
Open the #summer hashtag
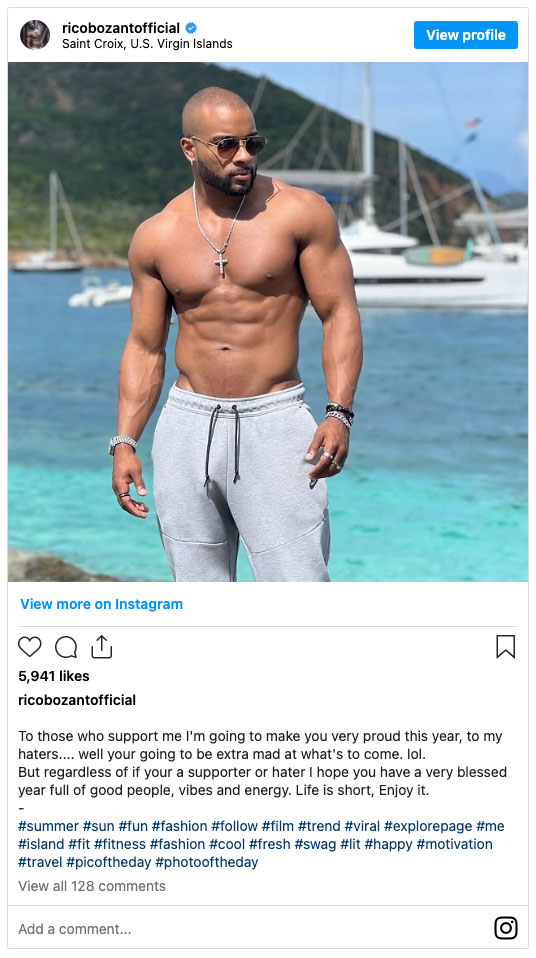pos(48,826)
